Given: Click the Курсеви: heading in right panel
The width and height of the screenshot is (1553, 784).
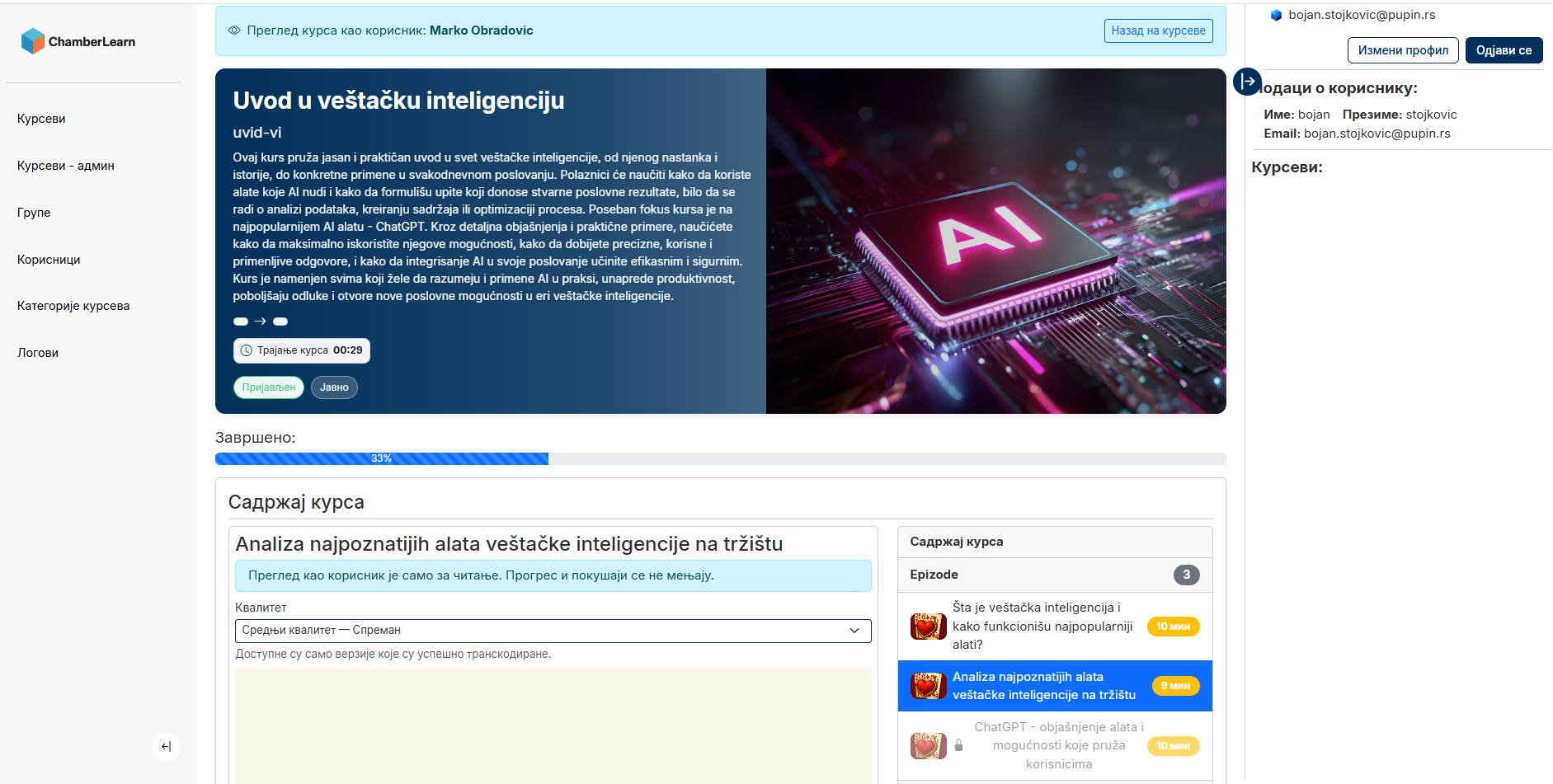Looking at the screenshot, I should pyautogui.click(x=1287, y=167).
